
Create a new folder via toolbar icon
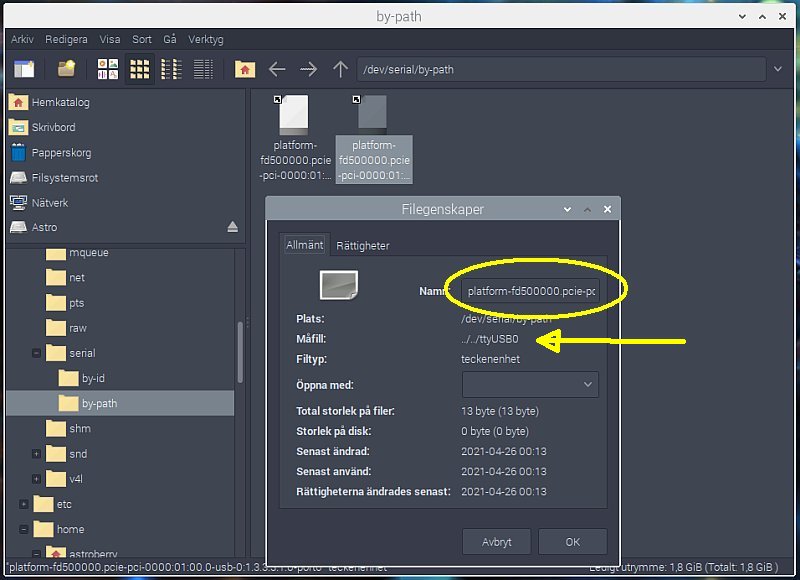tap(66, 68)
